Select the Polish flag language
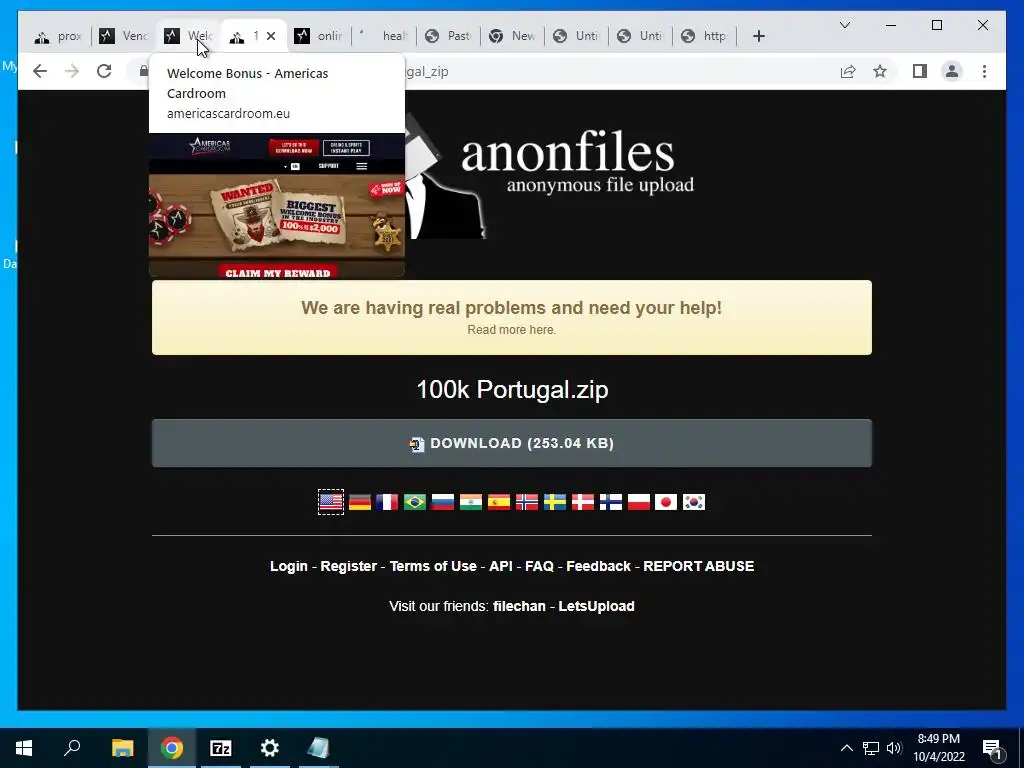Viewport: 1024px width, 768px height. [x=639, y=502]
